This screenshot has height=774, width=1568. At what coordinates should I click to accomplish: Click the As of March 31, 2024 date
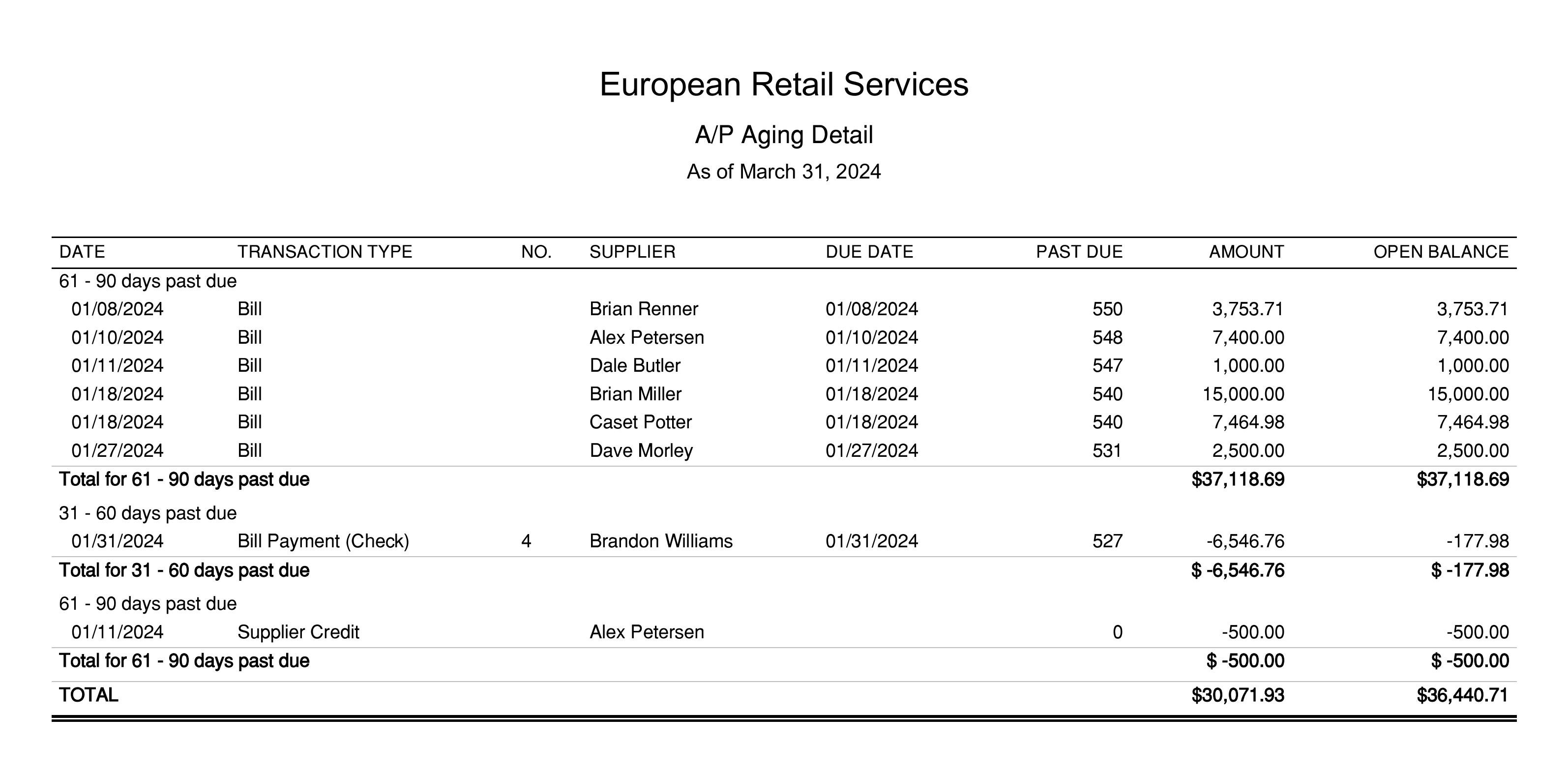[783, 172]
